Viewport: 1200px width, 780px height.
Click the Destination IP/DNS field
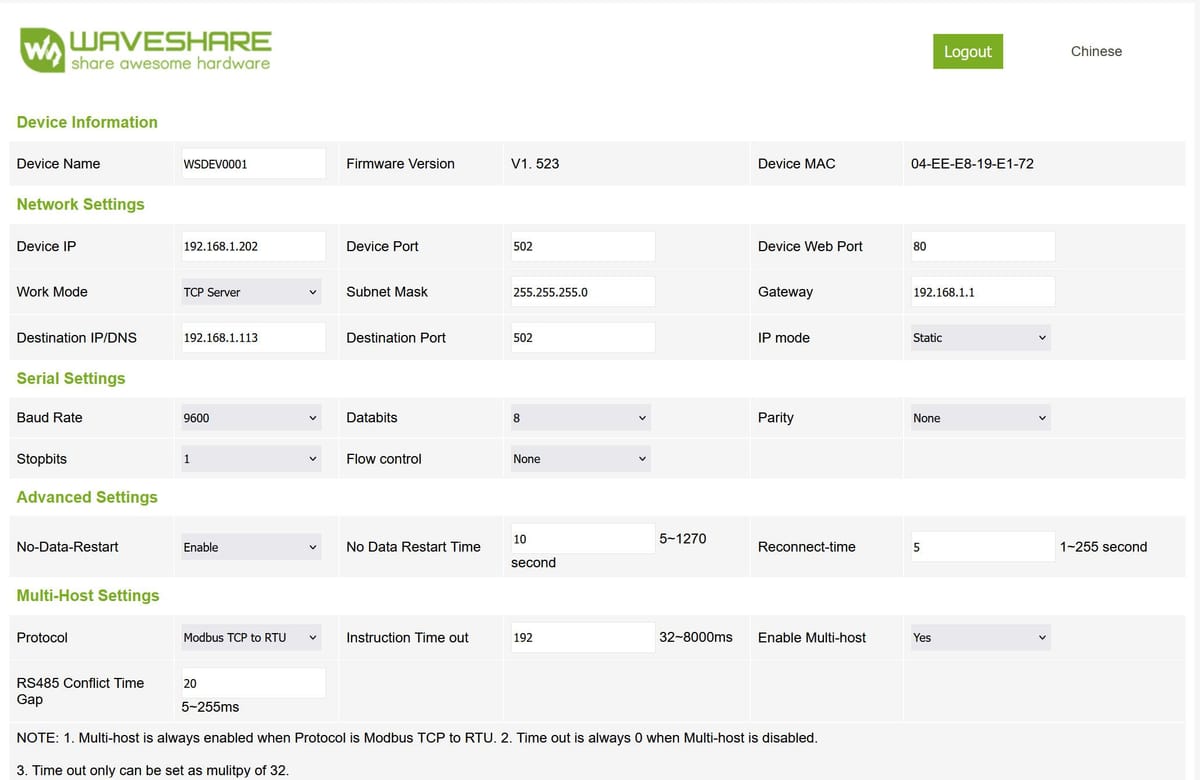[254, 338]
